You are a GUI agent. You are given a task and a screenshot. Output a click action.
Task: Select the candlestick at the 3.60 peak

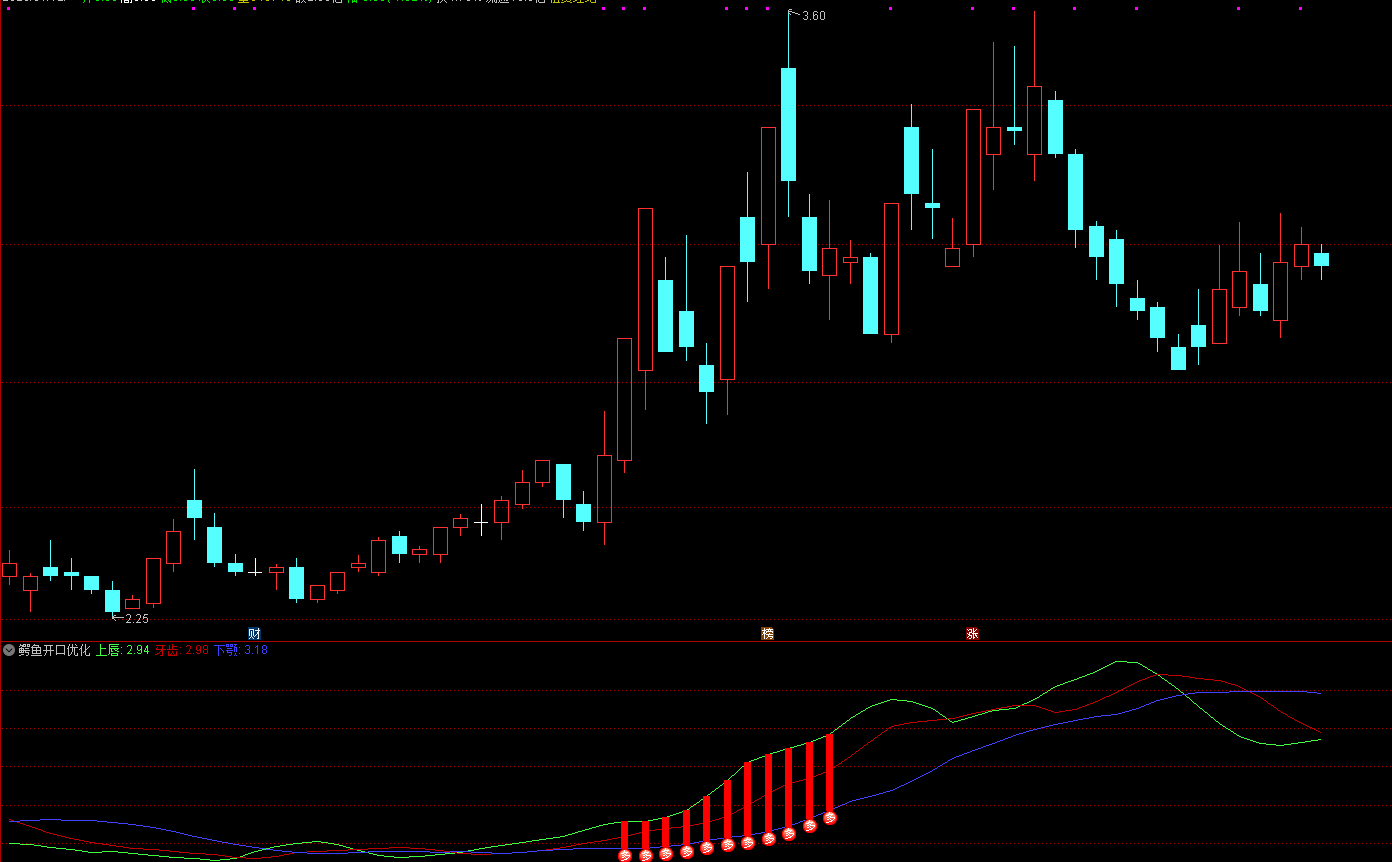tap(788, 124)
